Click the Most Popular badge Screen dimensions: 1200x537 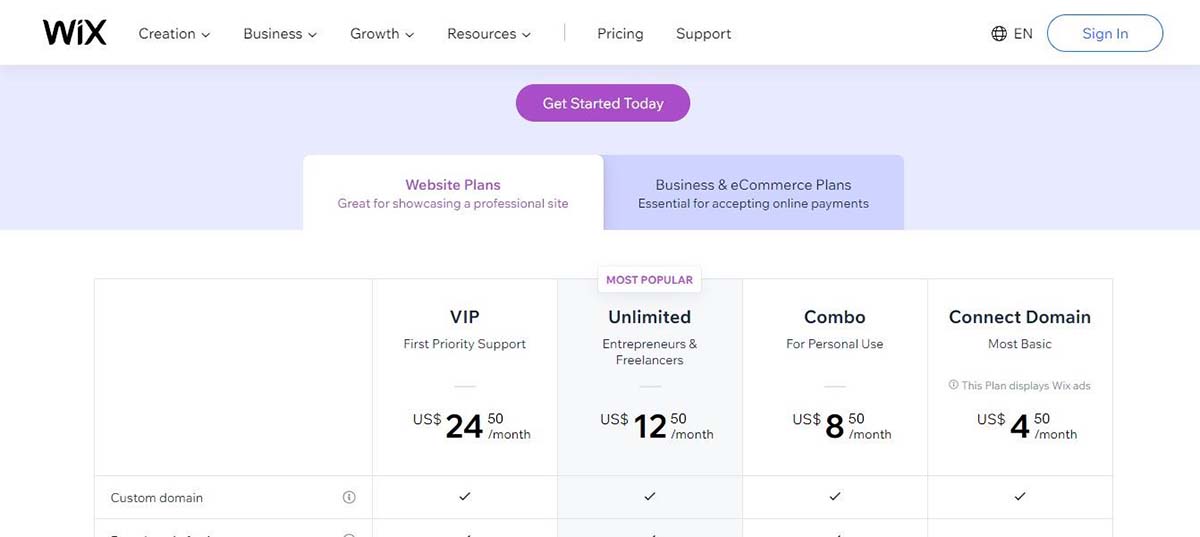[x=649, y=280]
